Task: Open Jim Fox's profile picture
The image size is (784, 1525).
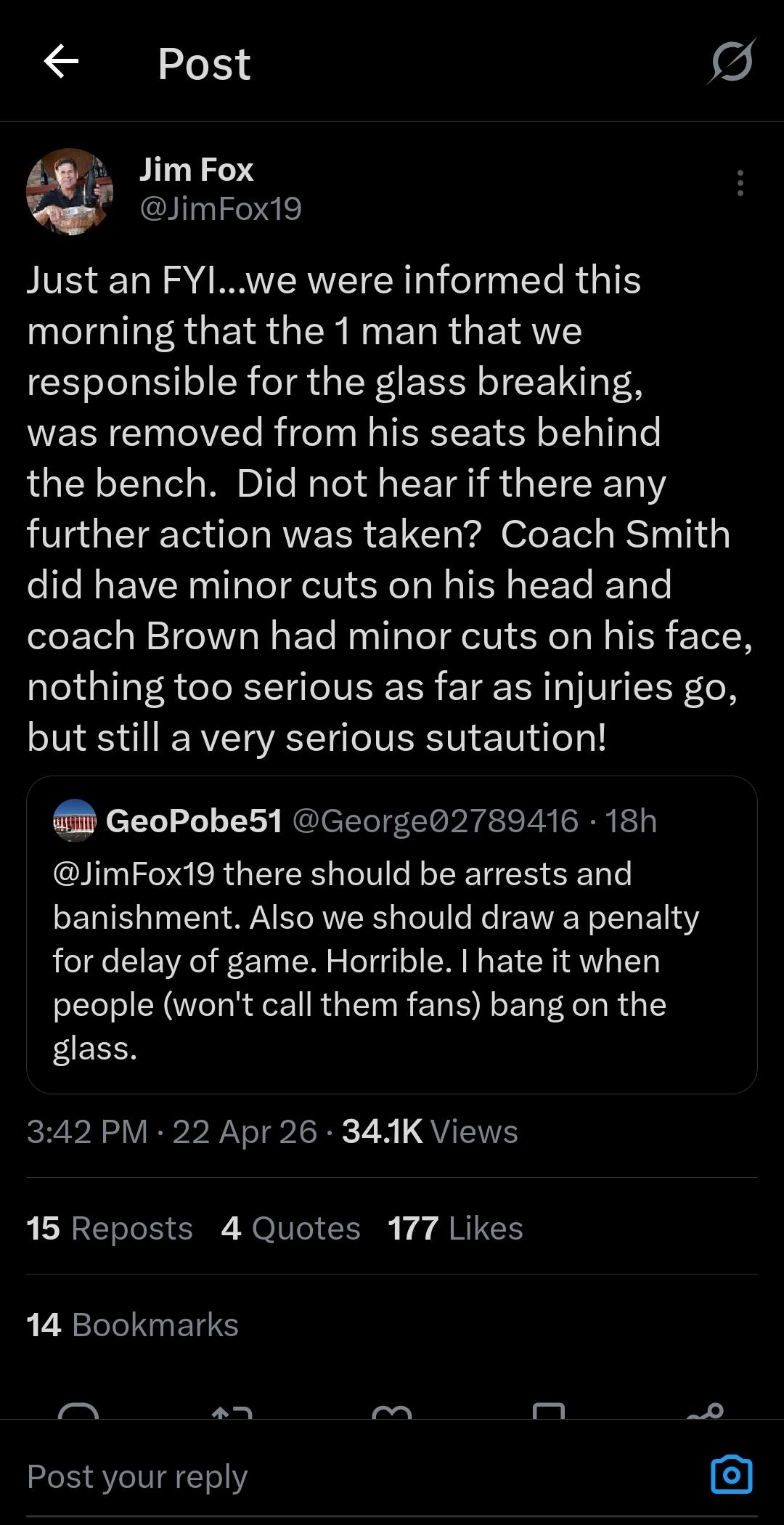Action: (x=70, y=192)
